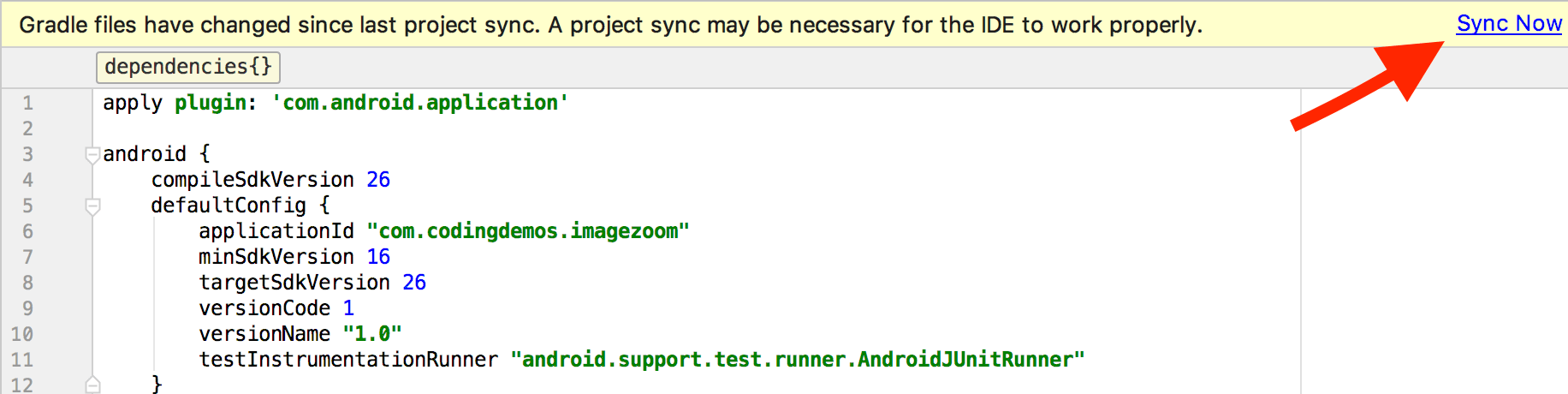
Task: Collapse the android block fold marker
Action: [x=92, y=155]
